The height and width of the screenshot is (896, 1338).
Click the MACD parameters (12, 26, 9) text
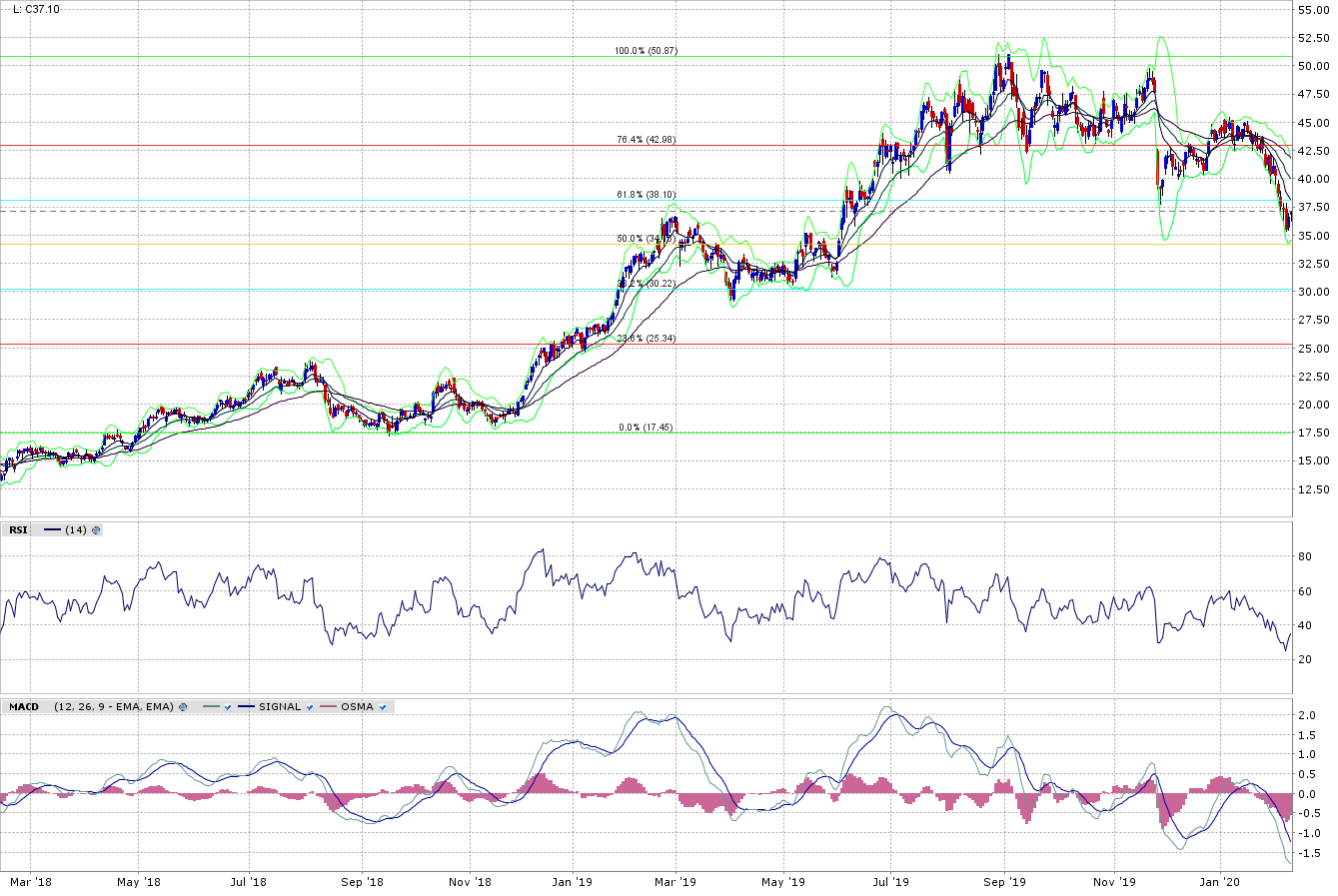113,707
